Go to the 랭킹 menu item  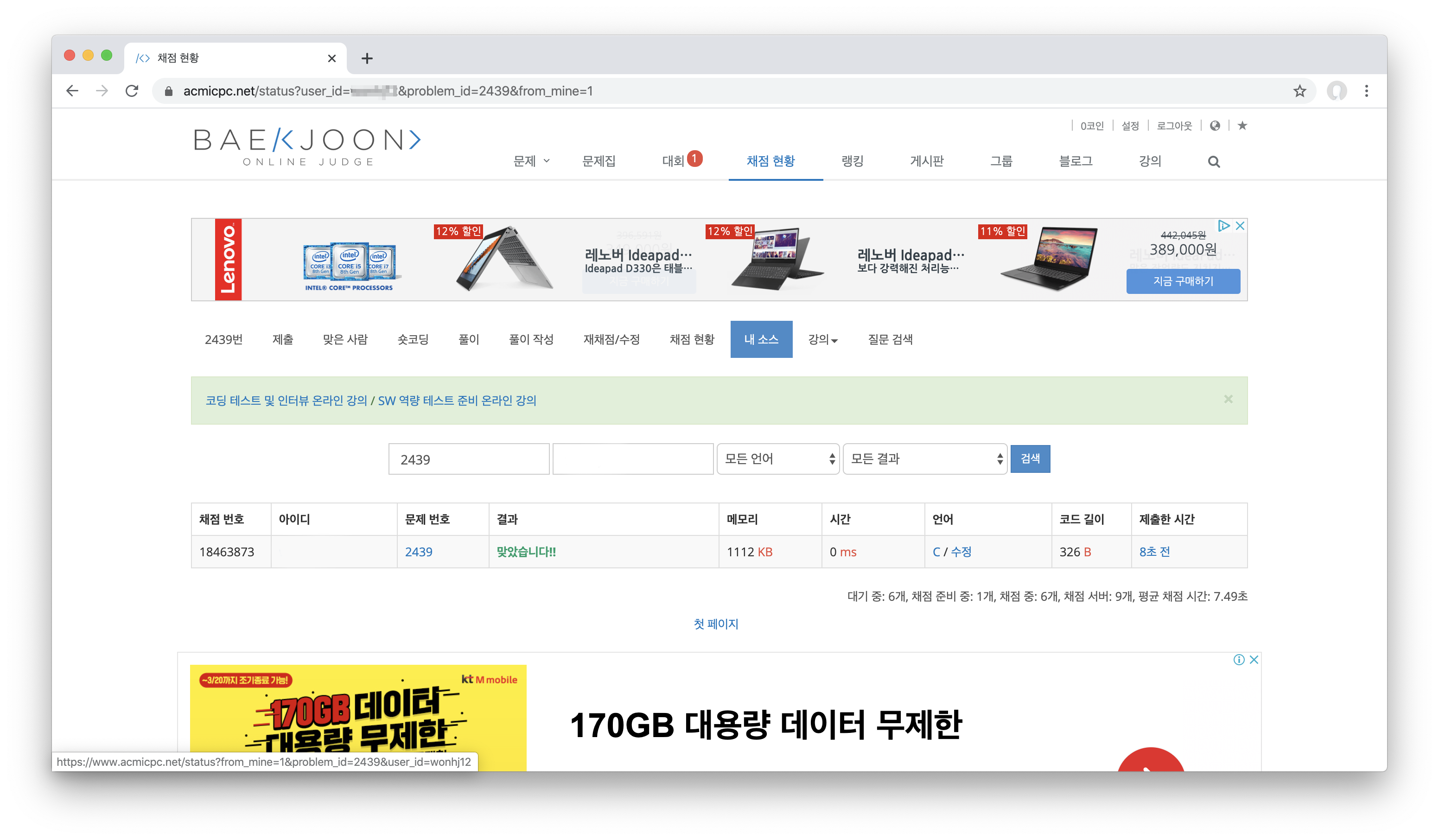(x=852, y=161)
